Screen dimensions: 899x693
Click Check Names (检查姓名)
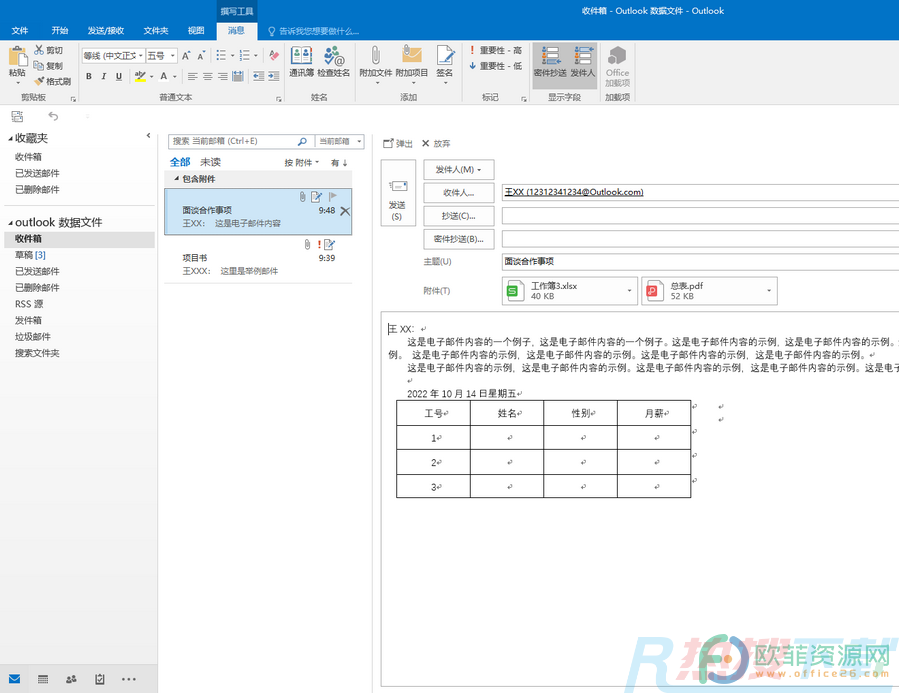(x=334, y=61)
